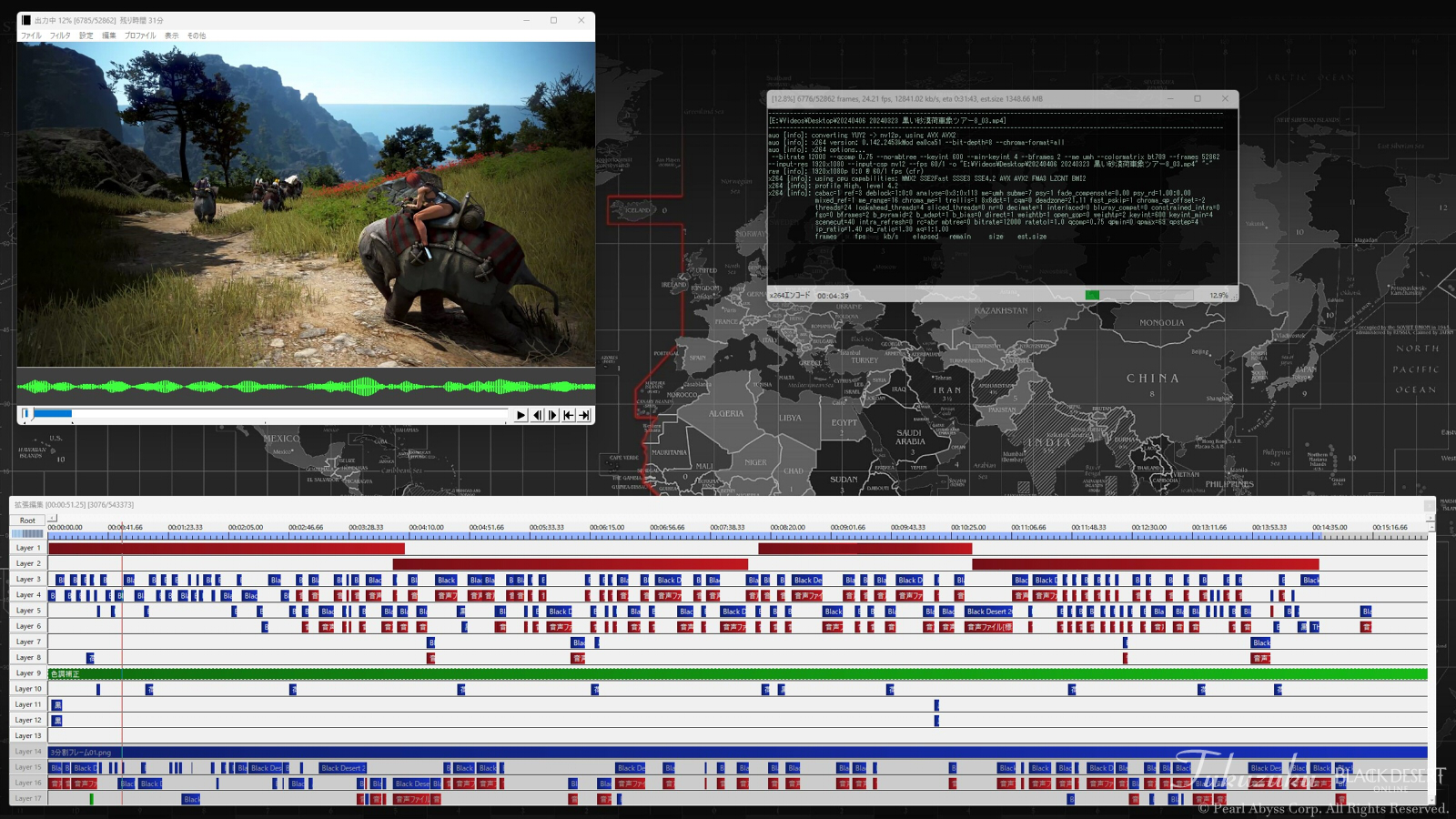Select the Black Desert 2 object on Layer 5
The width and height of the screenshot is (1456, 819).
988,612
